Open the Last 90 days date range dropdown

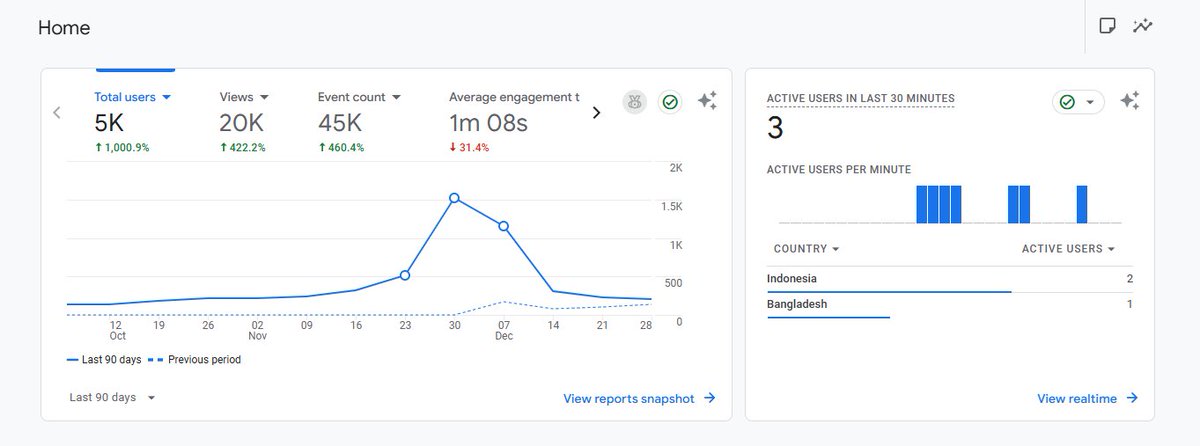pos(112,397)
